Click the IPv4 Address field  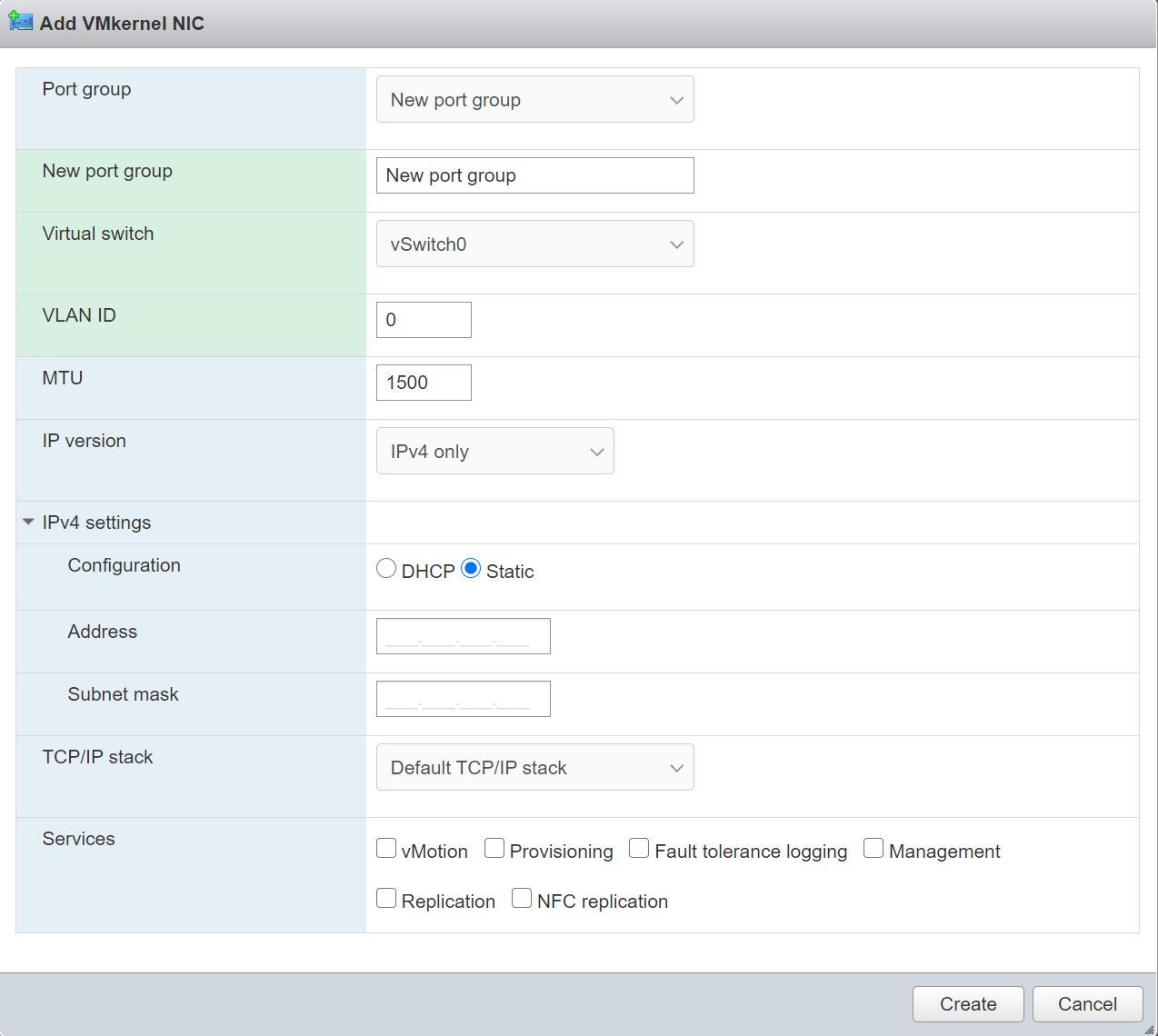[x=463, y=636]
